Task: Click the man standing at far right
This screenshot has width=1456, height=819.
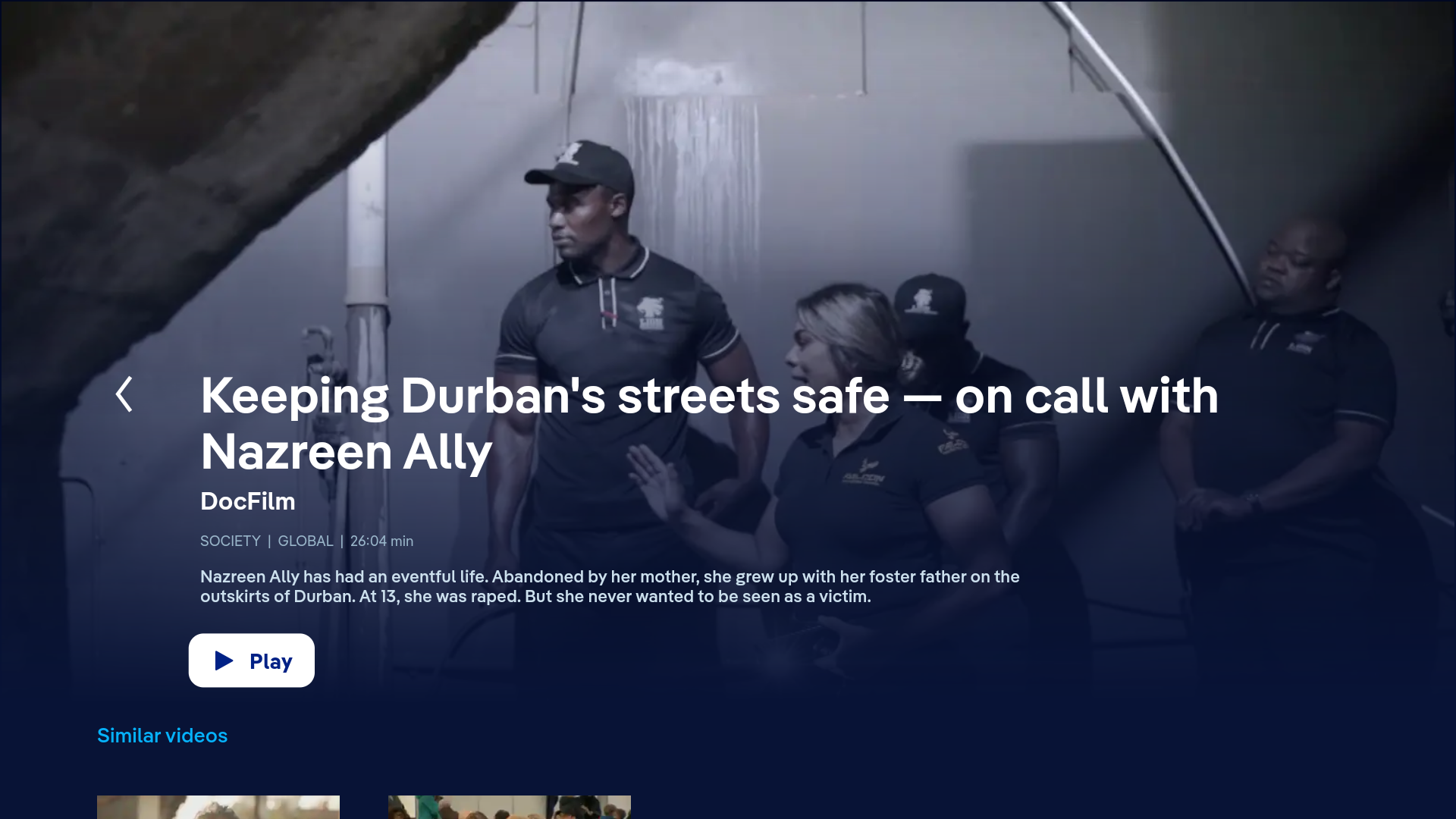Action: pyautogui.click(x=1289, y=440)
